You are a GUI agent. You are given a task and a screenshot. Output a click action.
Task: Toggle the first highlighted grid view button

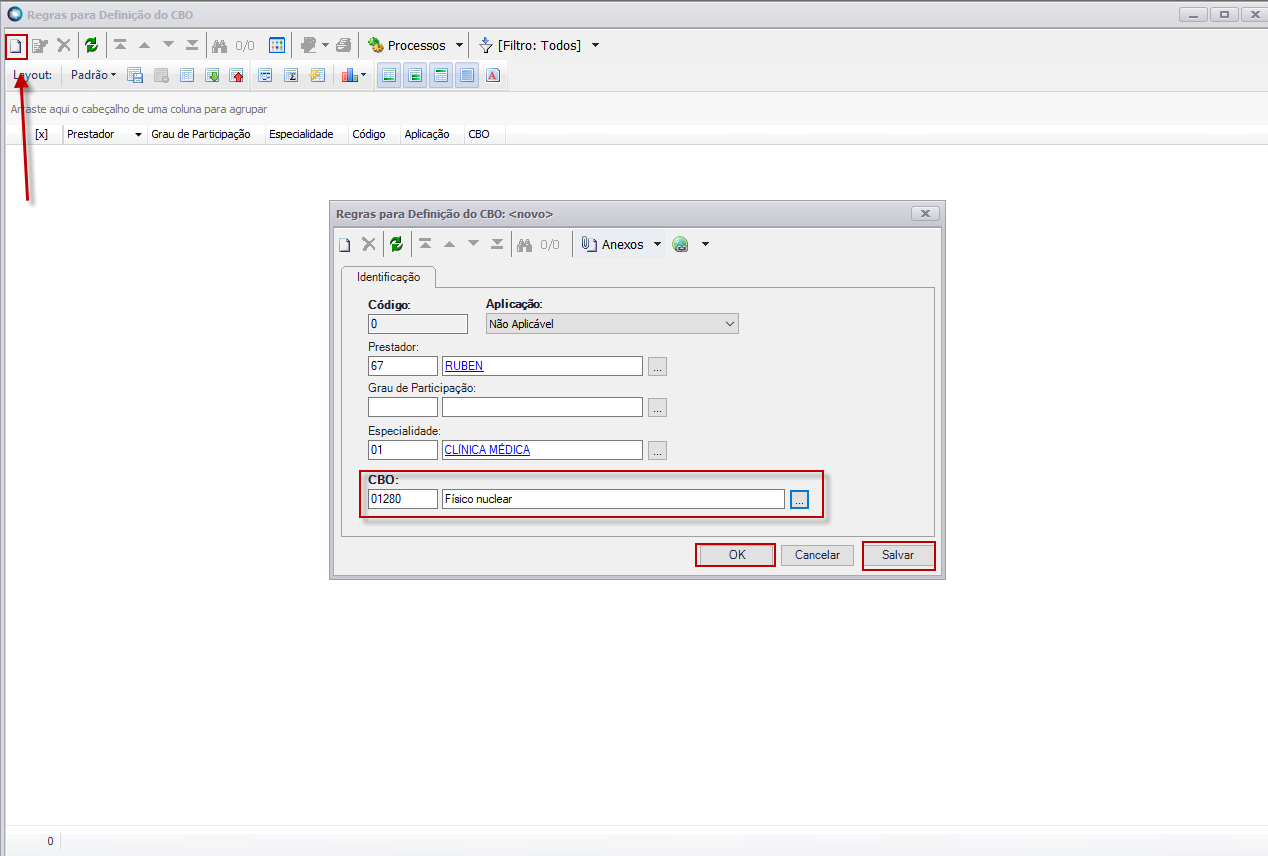[x=389, y=75]
